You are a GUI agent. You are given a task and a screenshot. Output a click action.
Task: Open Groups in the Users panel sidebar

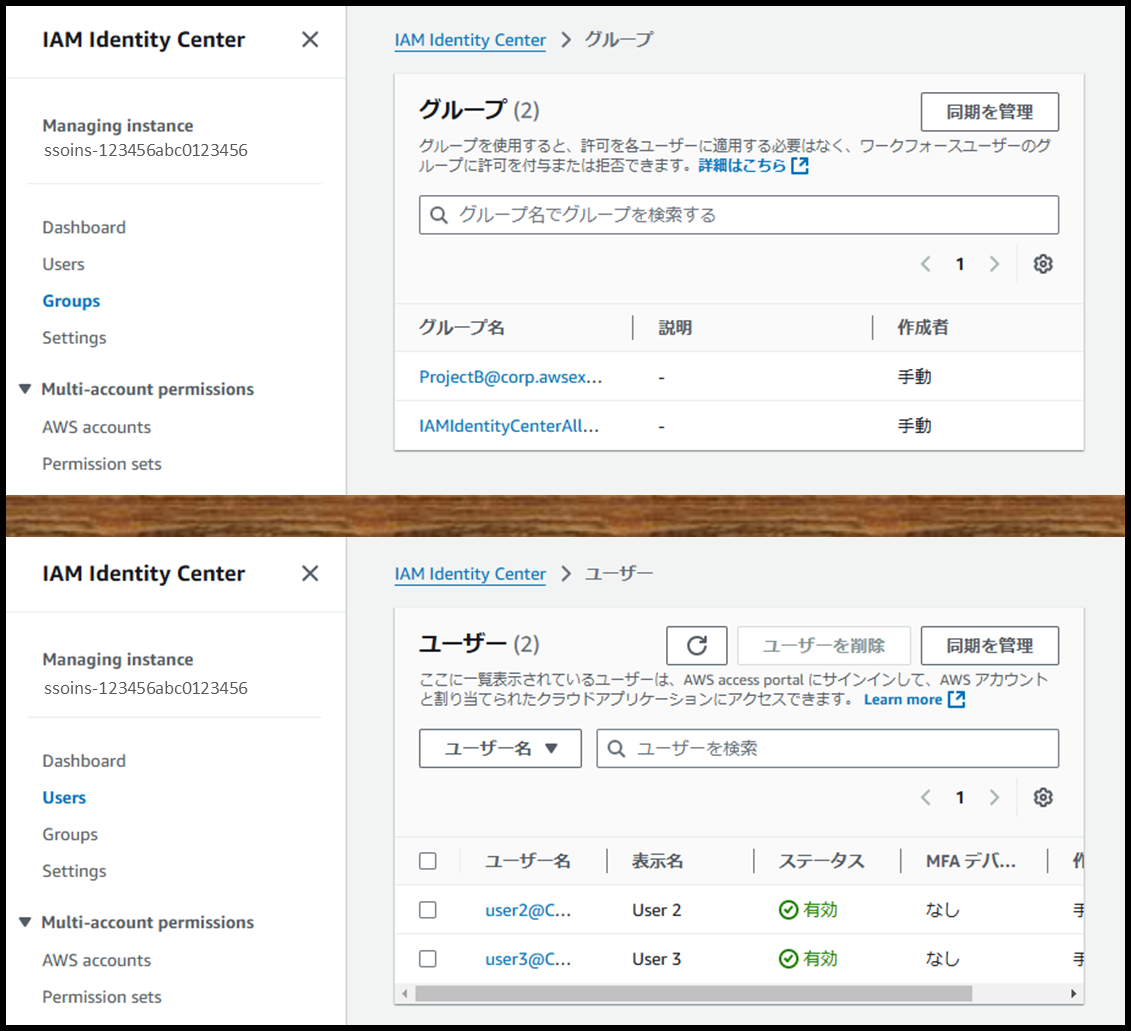(x=70, y=834)
